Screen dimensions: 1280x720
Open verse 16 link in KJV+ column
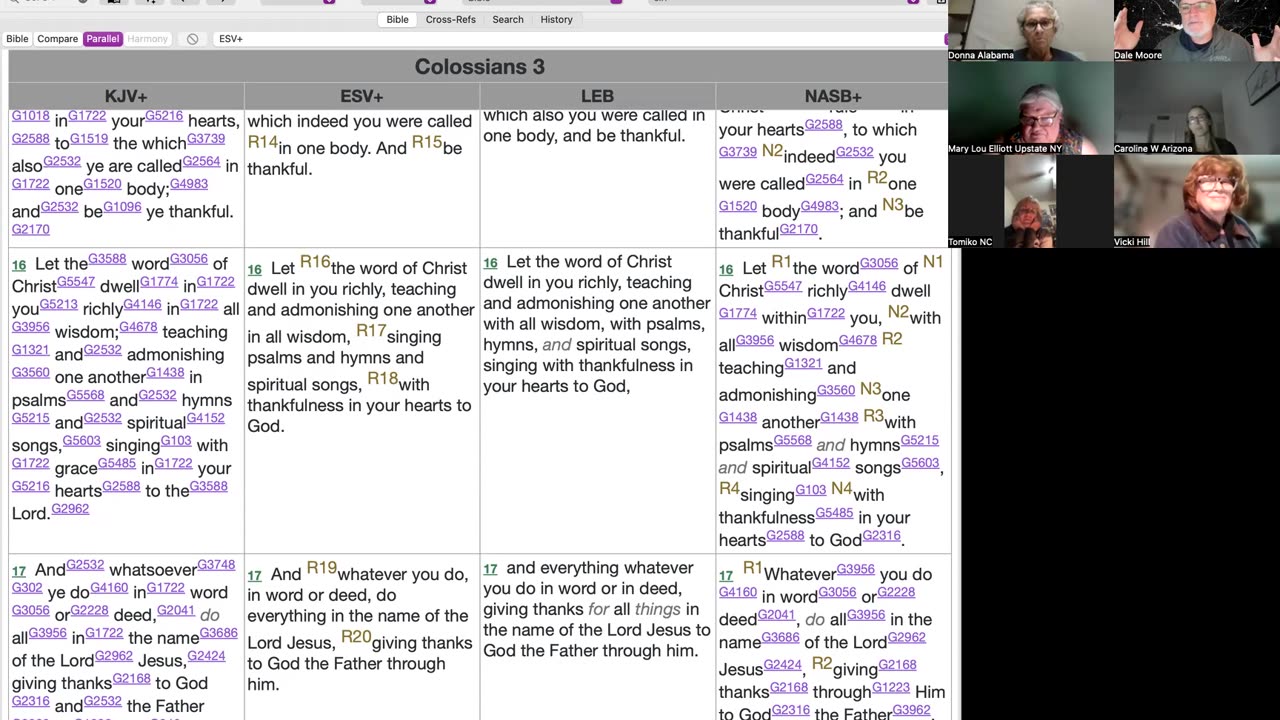click(x=19, y=265)
